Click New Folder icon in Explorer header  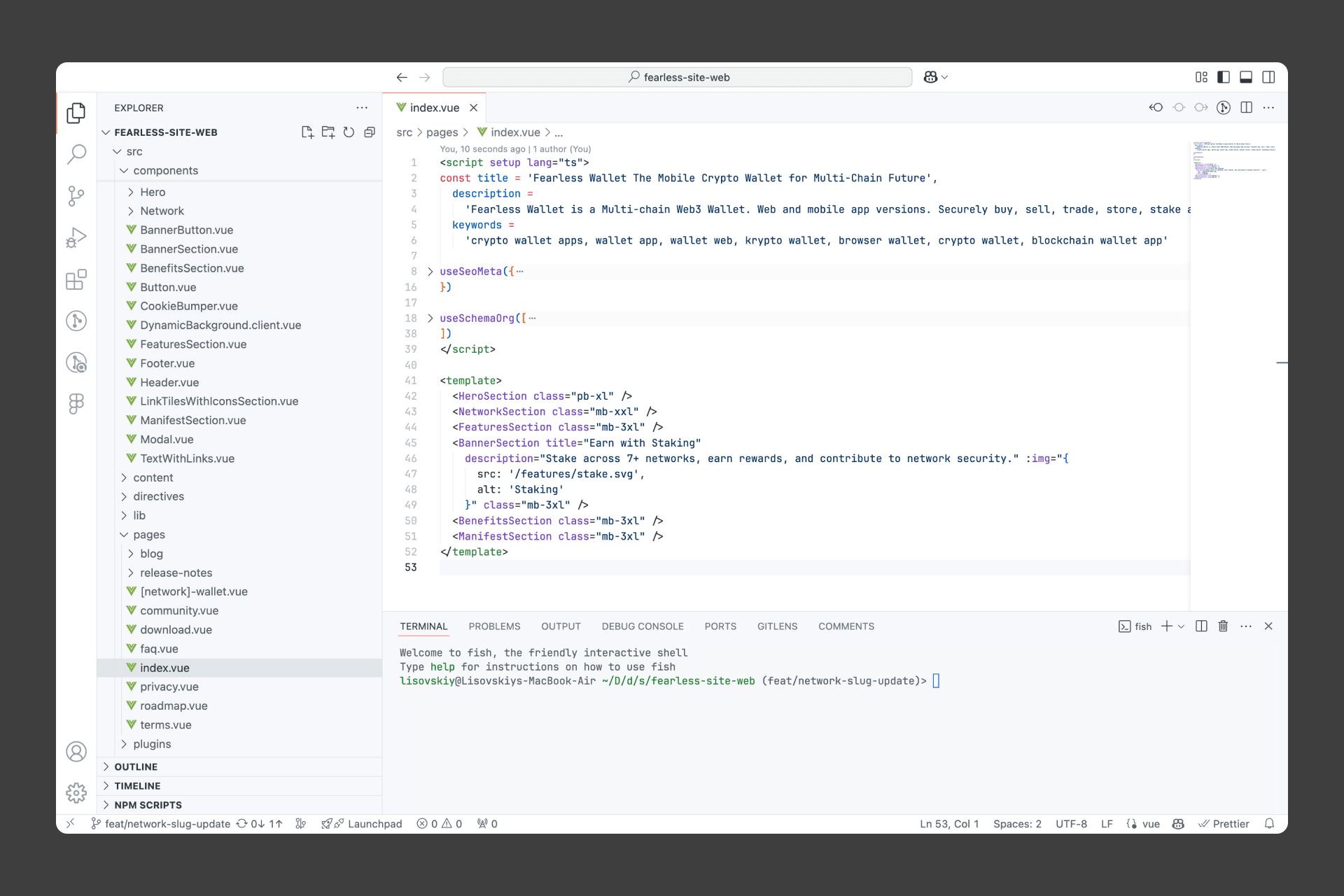(328, 132)
